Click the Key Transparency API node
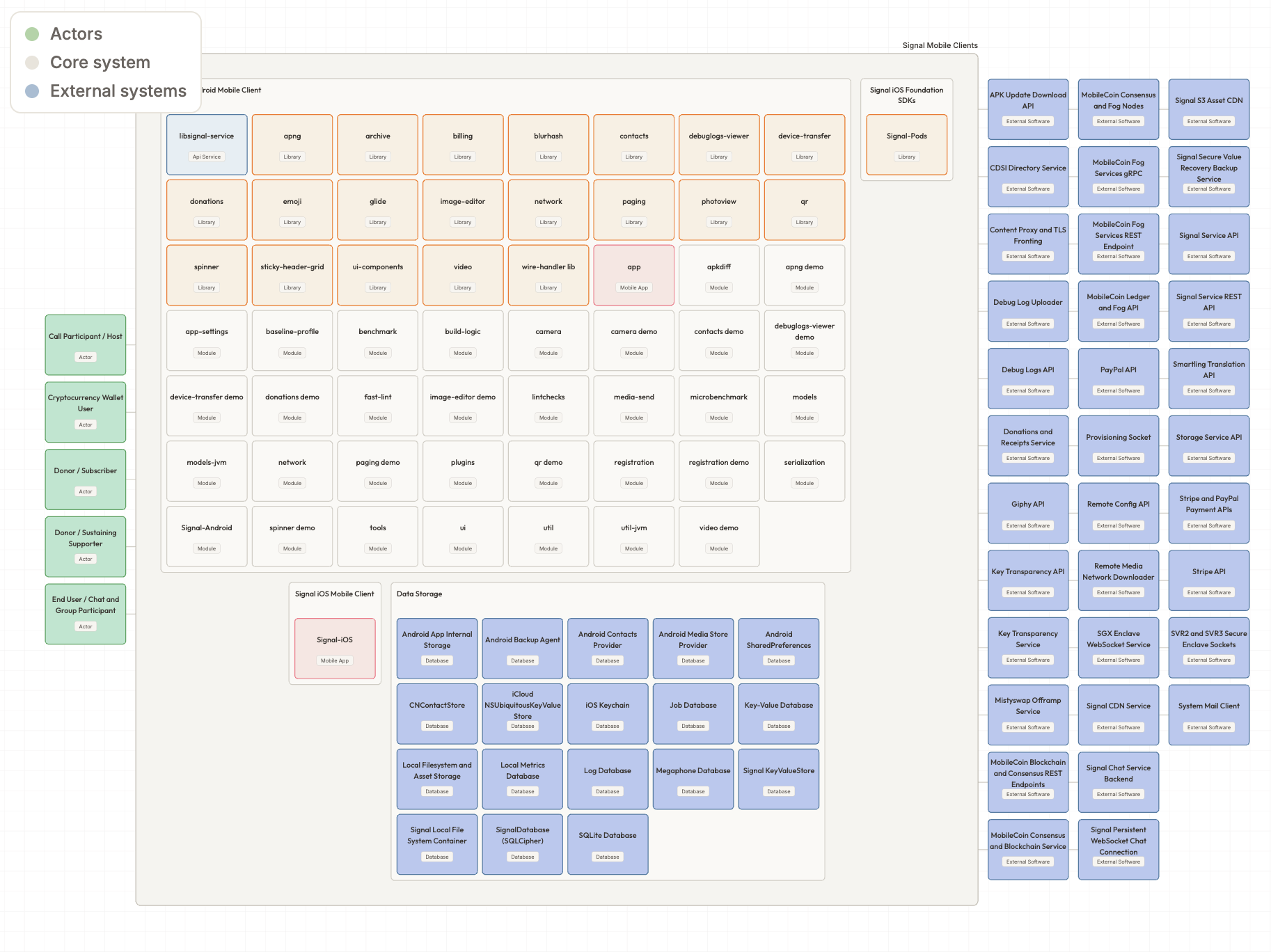The height and width of the screenshot is (952, 1271). 1028,580
